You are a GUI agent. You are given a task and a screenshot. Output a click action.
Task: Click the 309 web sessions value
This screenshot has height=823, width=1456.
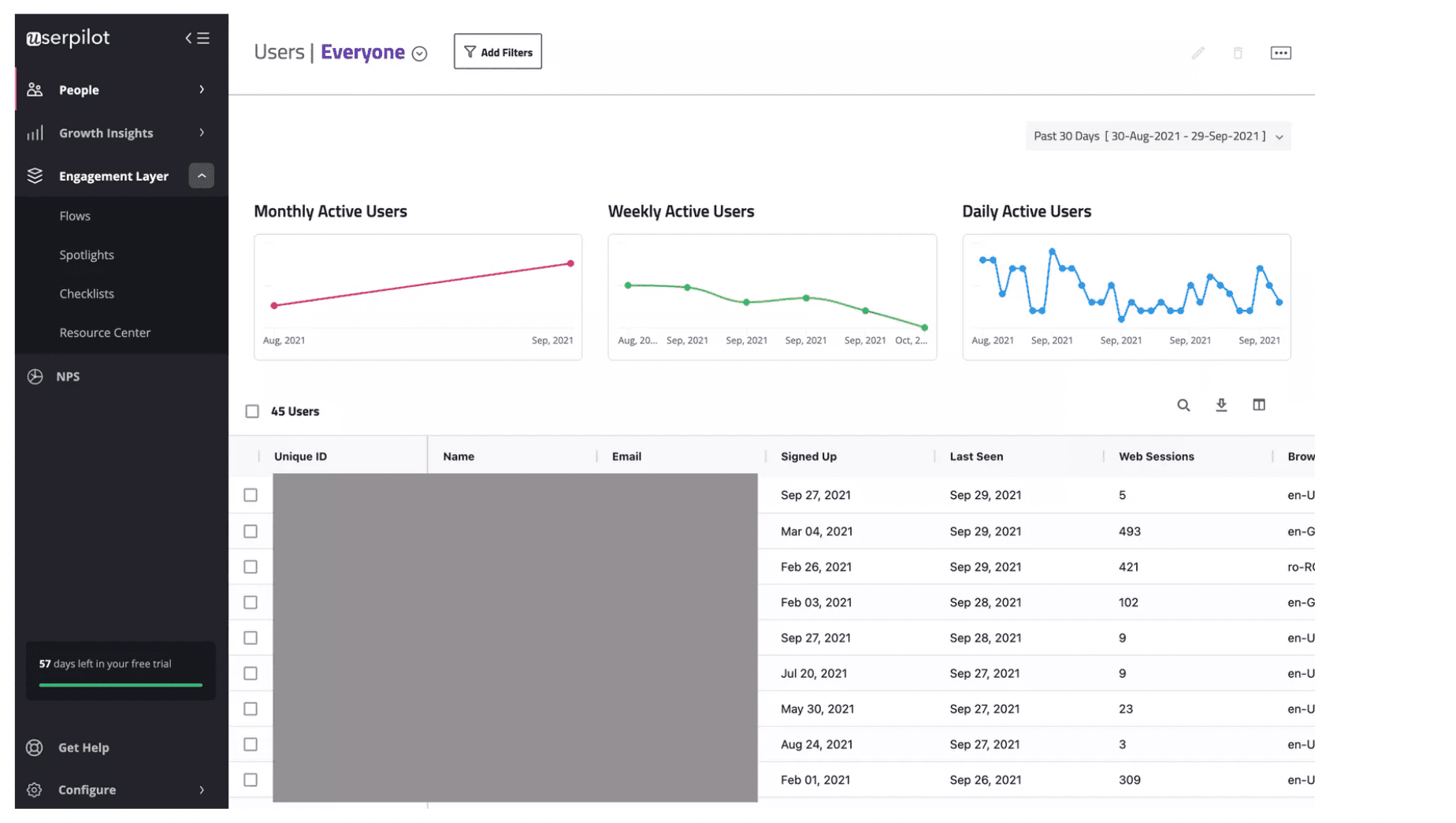tap(1130, 780)
